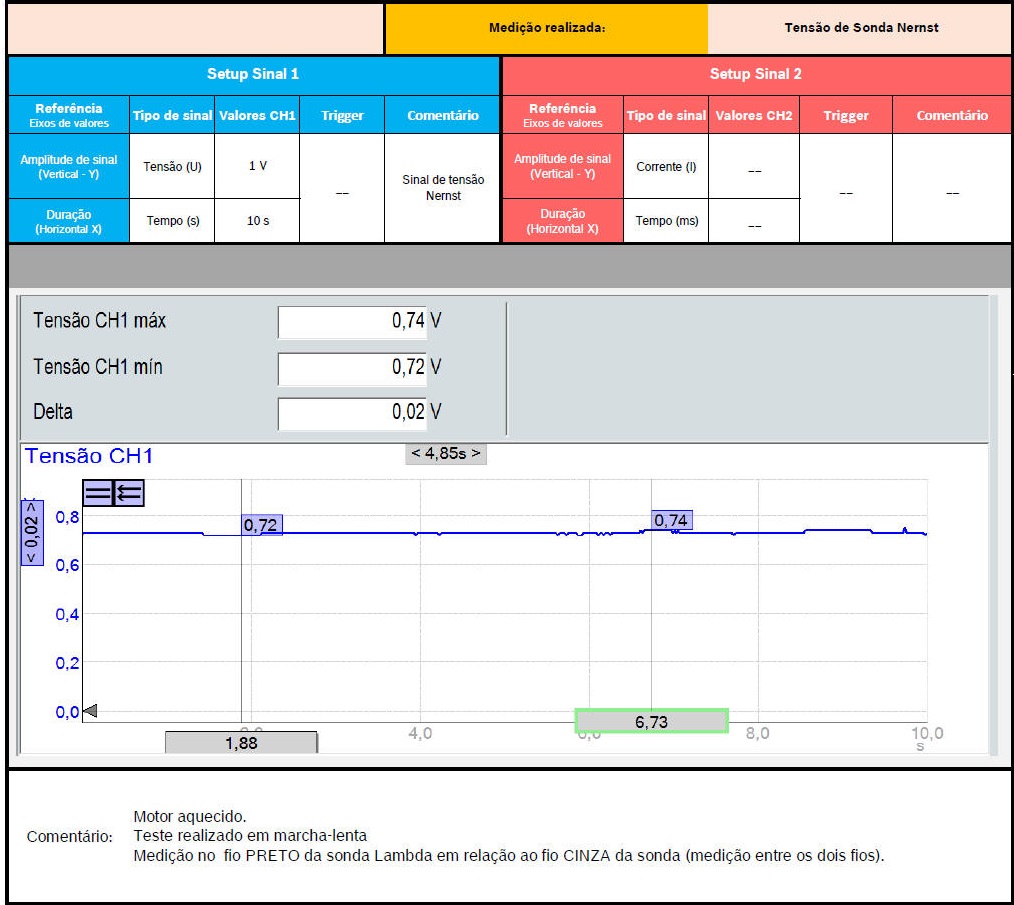
Task: Click the 10 s duration value cell
Action: [x=257, y=221]
